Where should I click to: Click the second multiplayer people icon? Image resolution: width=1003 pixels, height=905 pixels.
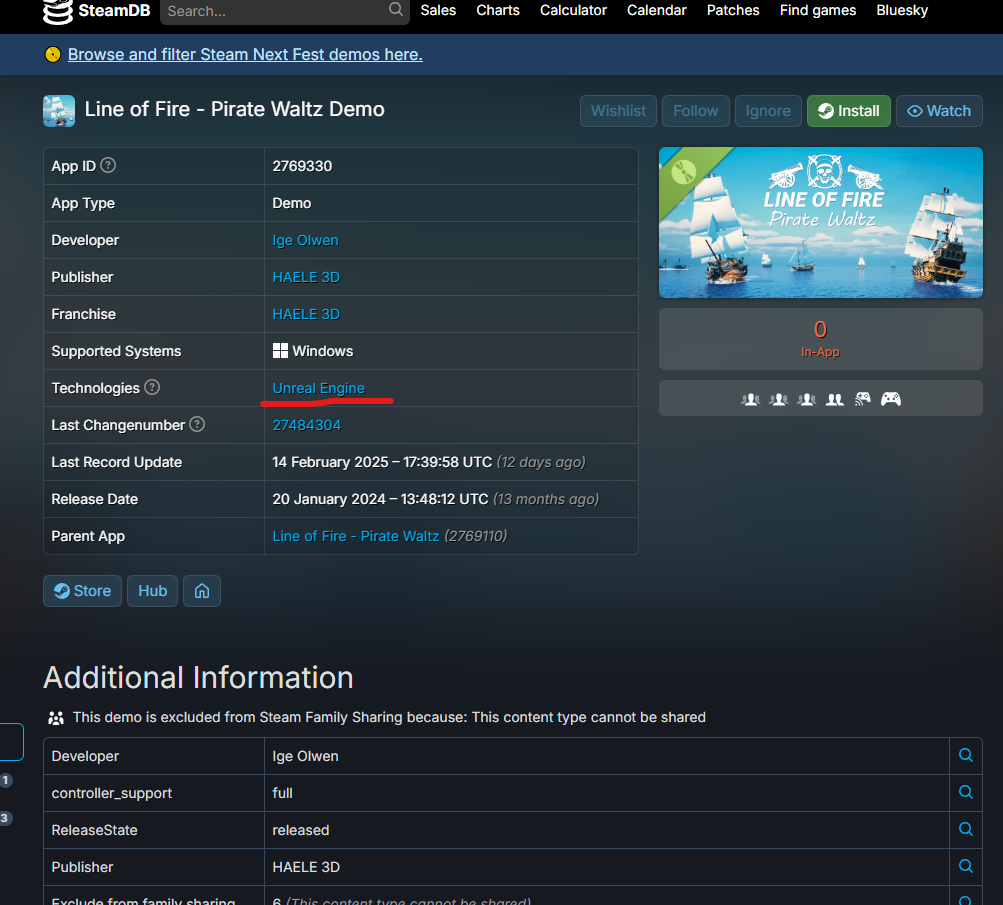pyautogui.click(x=778, y=399)
